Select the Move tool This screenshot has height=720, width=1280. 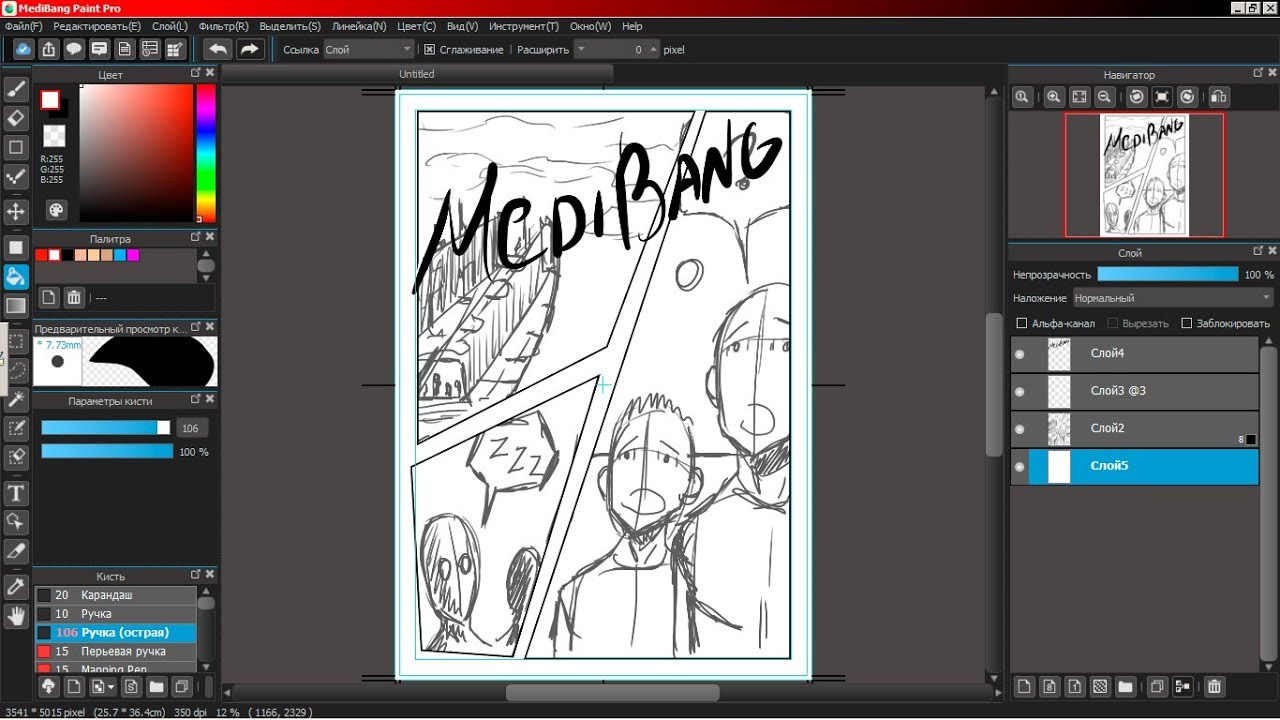tap(16, 211)
